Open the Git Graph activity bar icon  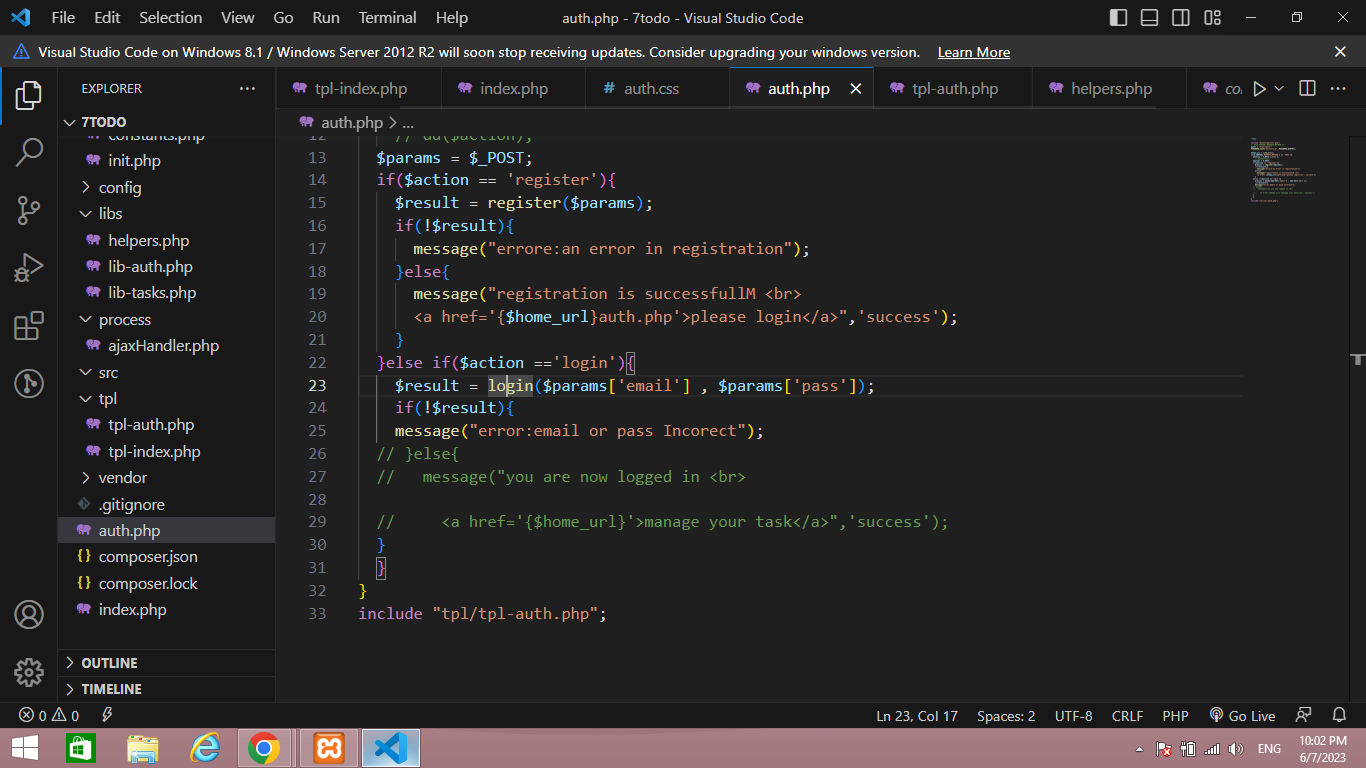pos(28,383)
